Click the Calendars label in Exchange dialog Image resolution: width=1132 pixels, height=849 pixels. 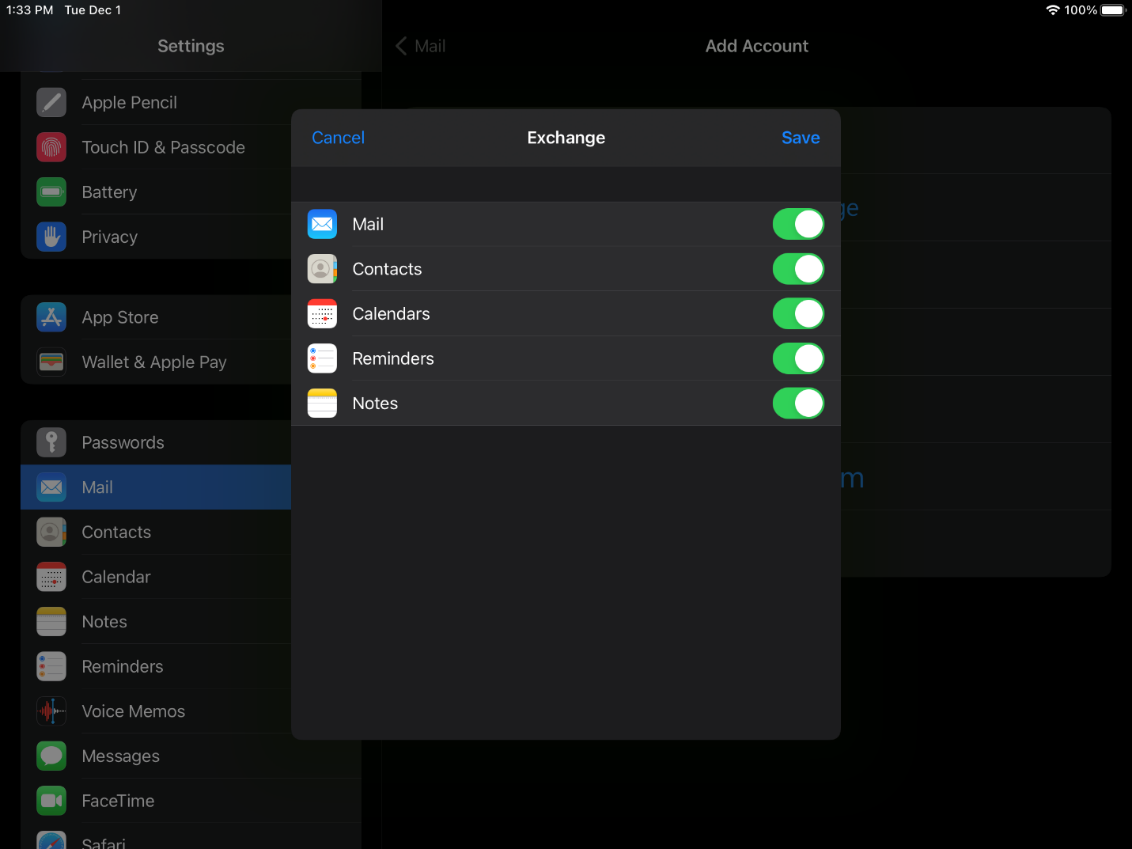(x=391, y=313)
